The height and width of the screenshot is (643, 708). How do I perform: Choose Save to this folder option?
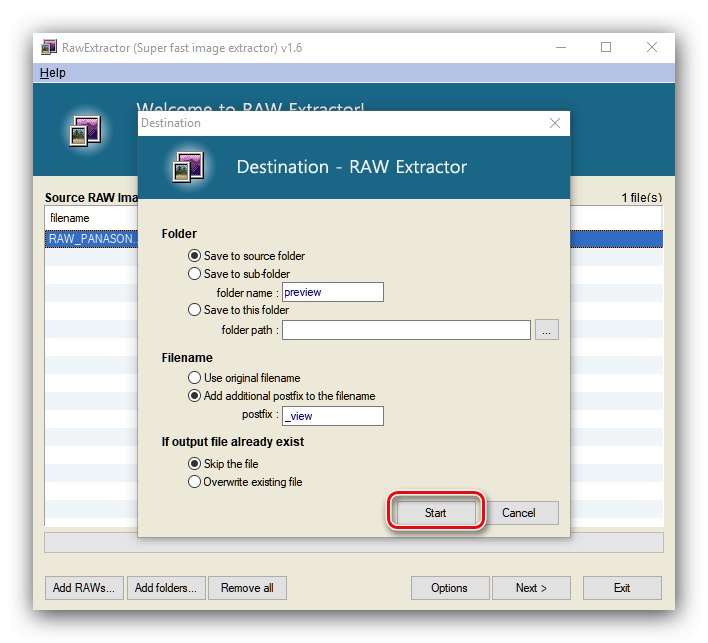tap(238, 310)
